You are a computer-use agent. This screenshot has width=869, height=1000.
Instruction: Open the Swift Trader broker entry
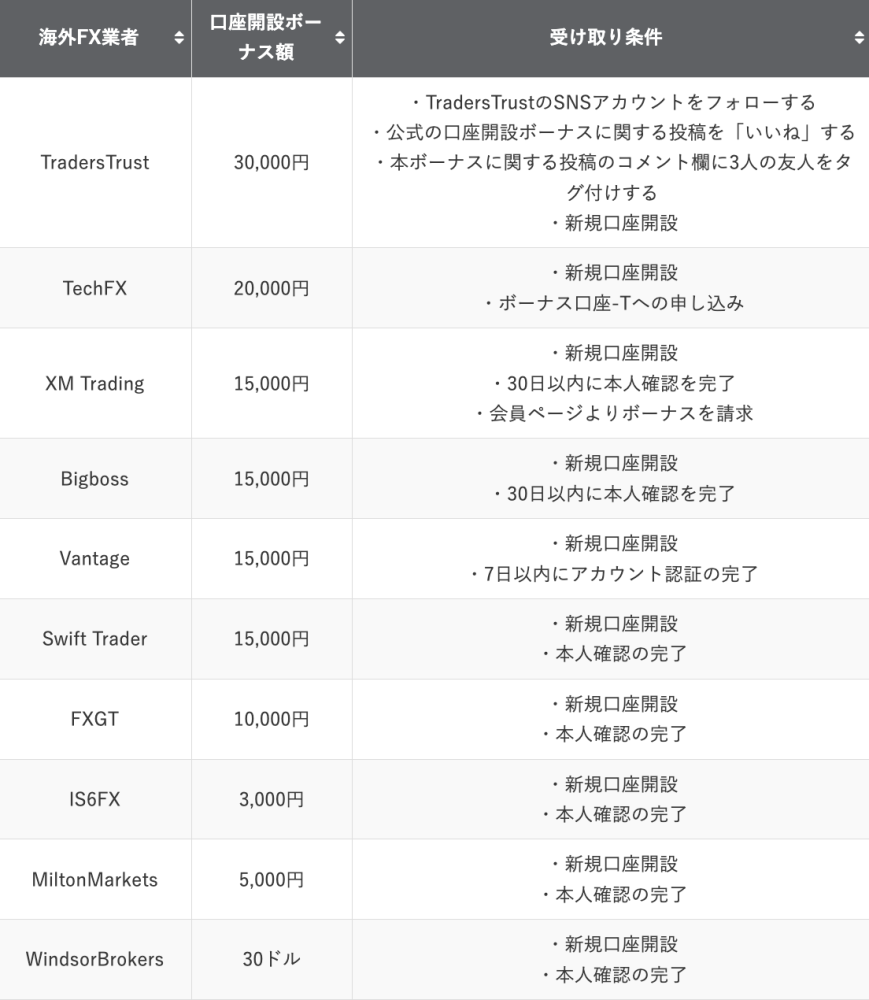pos(95,638)
